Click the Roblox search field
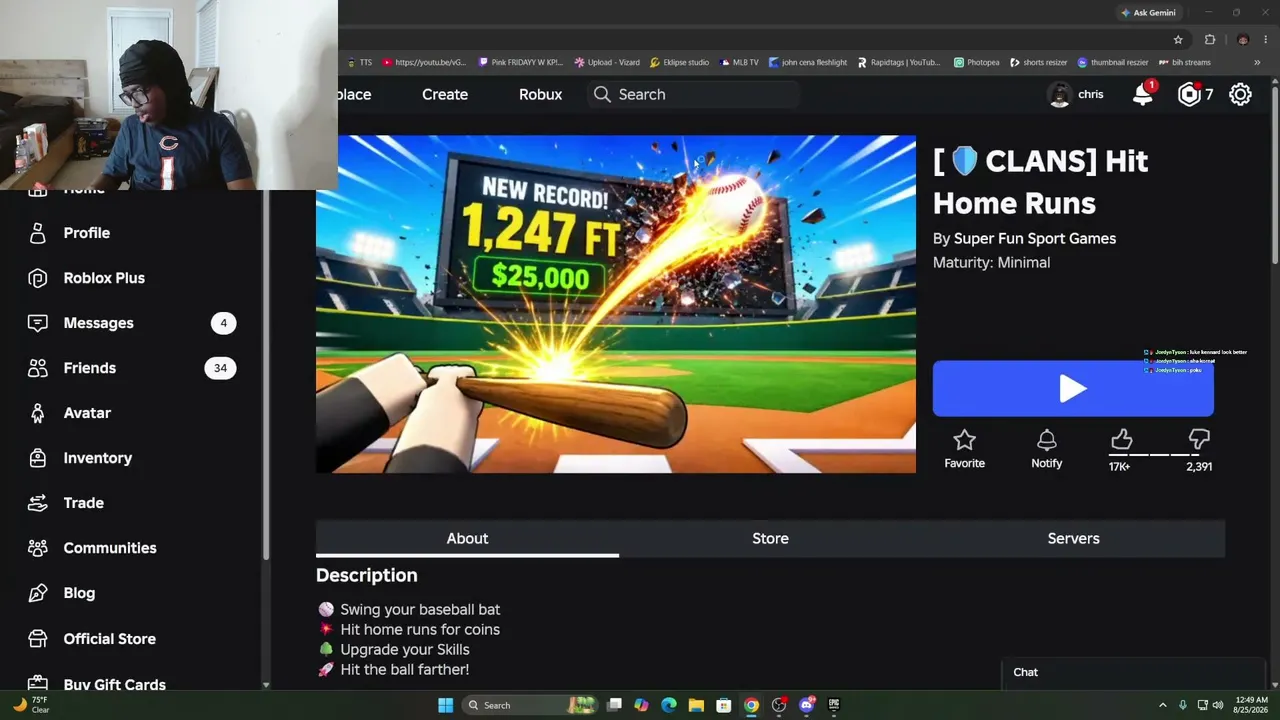The height and width of the screenshot is (720, 1280). (x=693, y=94)
